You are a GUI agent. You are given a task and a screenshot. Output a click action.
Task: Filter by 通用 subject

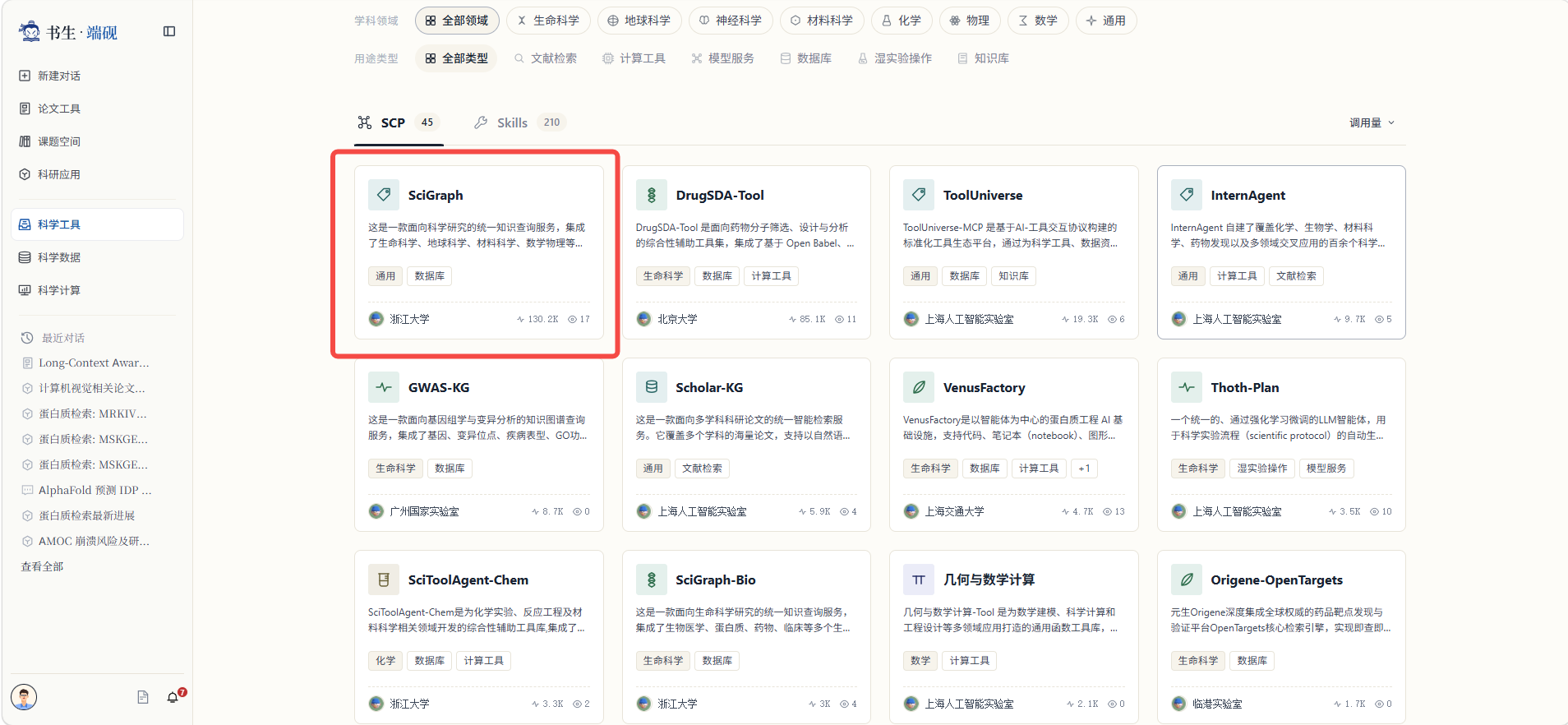tap(1106, 21)
